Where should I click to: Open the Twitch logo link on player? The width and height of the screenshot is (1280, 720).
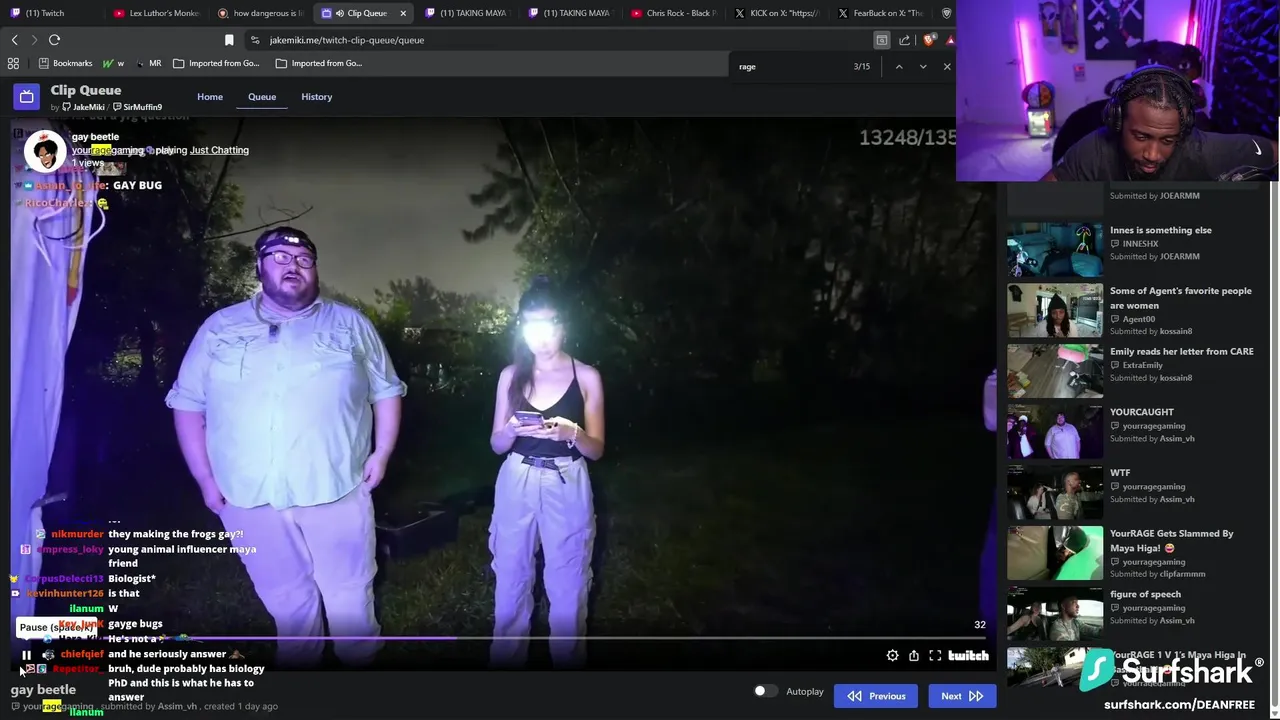point(968,656)
